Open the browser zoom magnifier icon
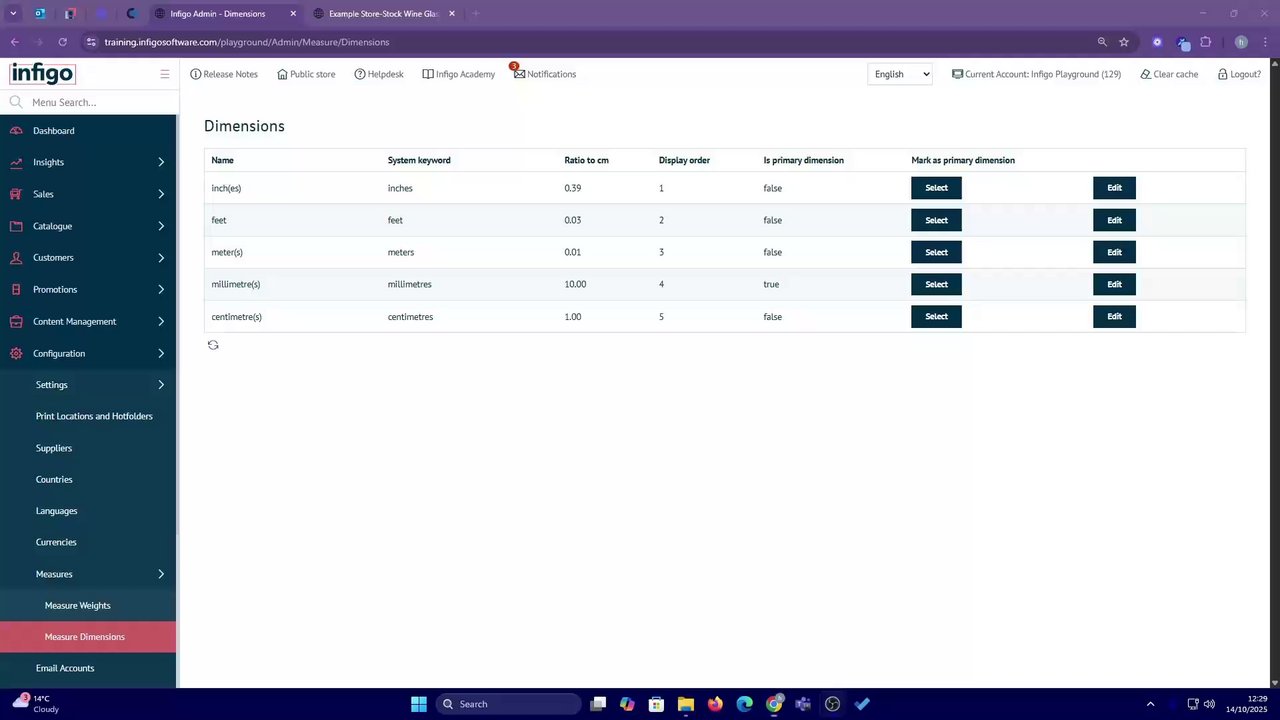1280x720 pixels. coord(1102,42)
